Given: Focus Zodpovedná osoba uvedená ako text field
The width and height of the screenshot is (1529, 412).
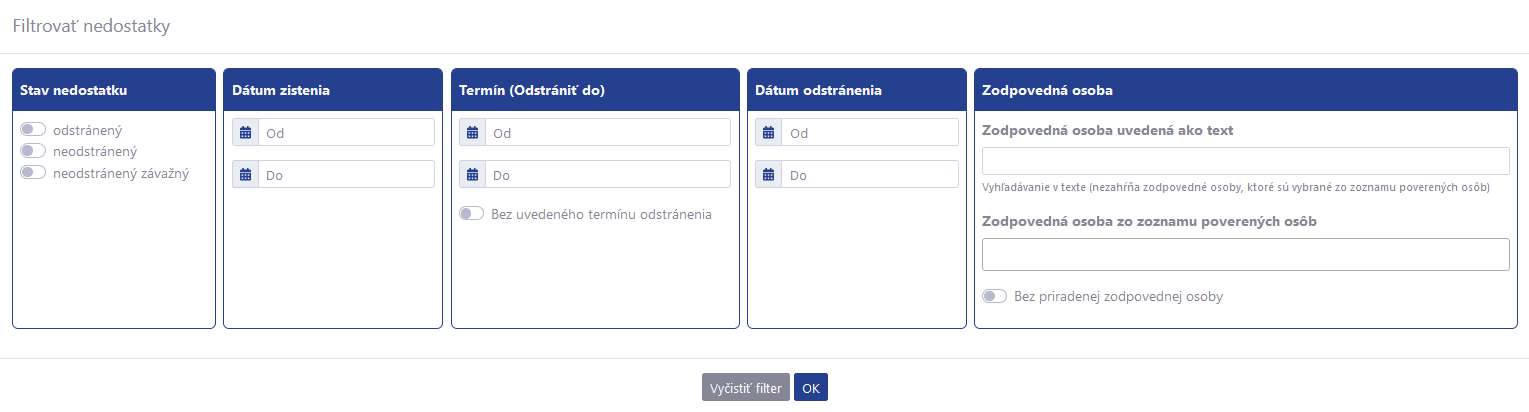Looking at the screenshot, I should point(1246,161).
